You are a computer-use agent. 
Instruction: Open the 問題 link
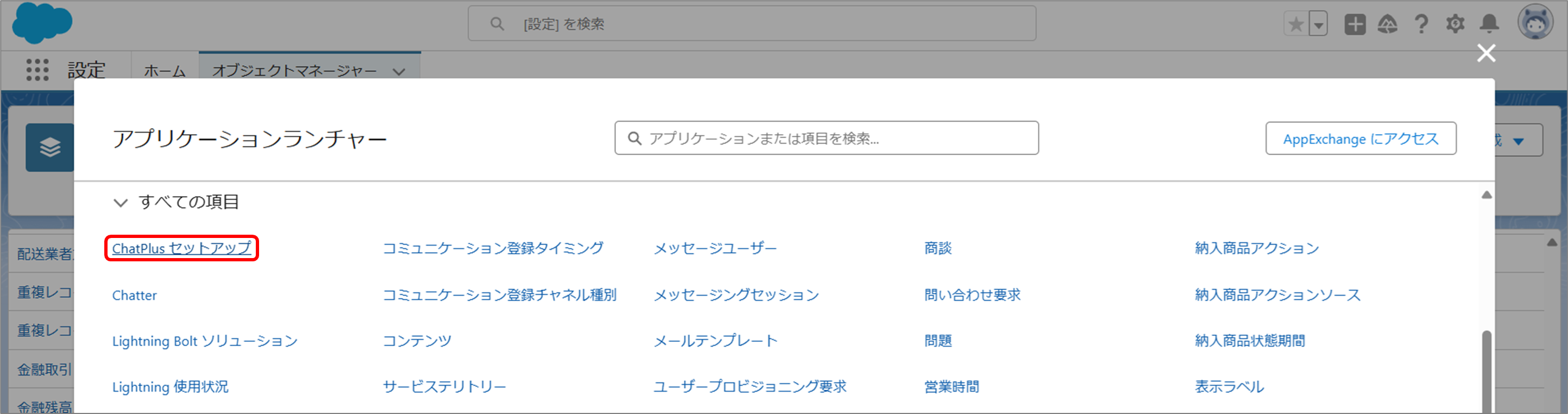tap(938, 341)
